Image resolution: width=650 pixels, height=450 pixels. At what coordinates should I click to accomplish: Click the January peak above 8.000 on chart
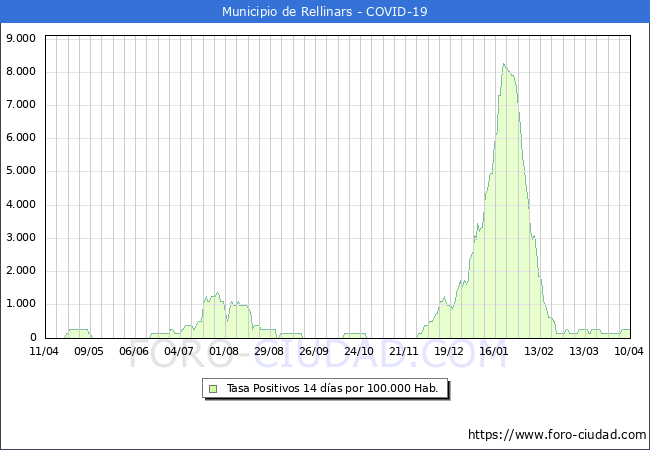point(504,65)
